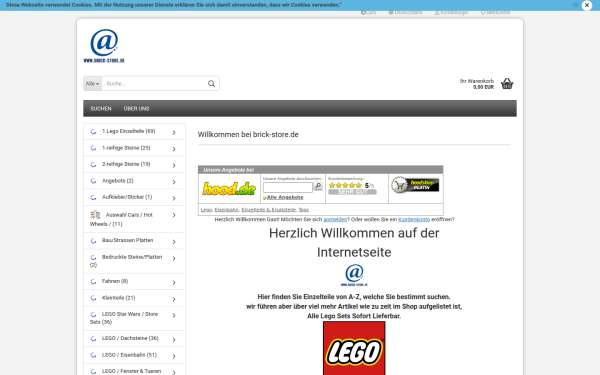Open category Aufkleber/Sticker (1)
Screen dimensions: 600x375
click(127, 197)
